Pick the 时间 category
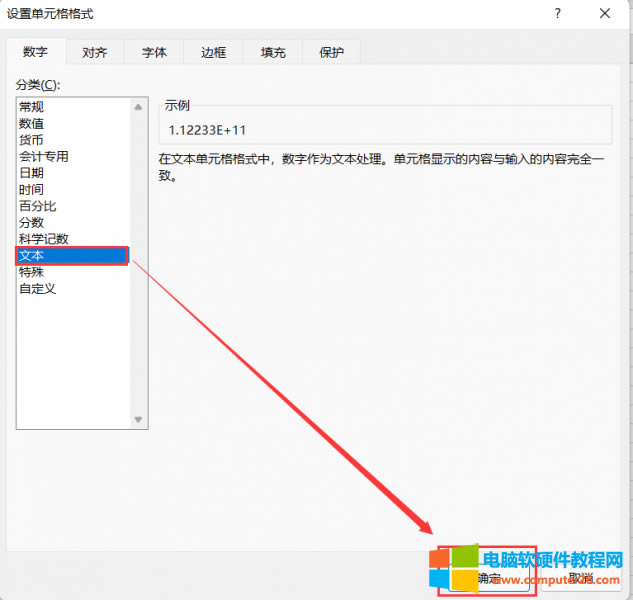The width and height of the screenshot is (633, 600). (73, 190)
